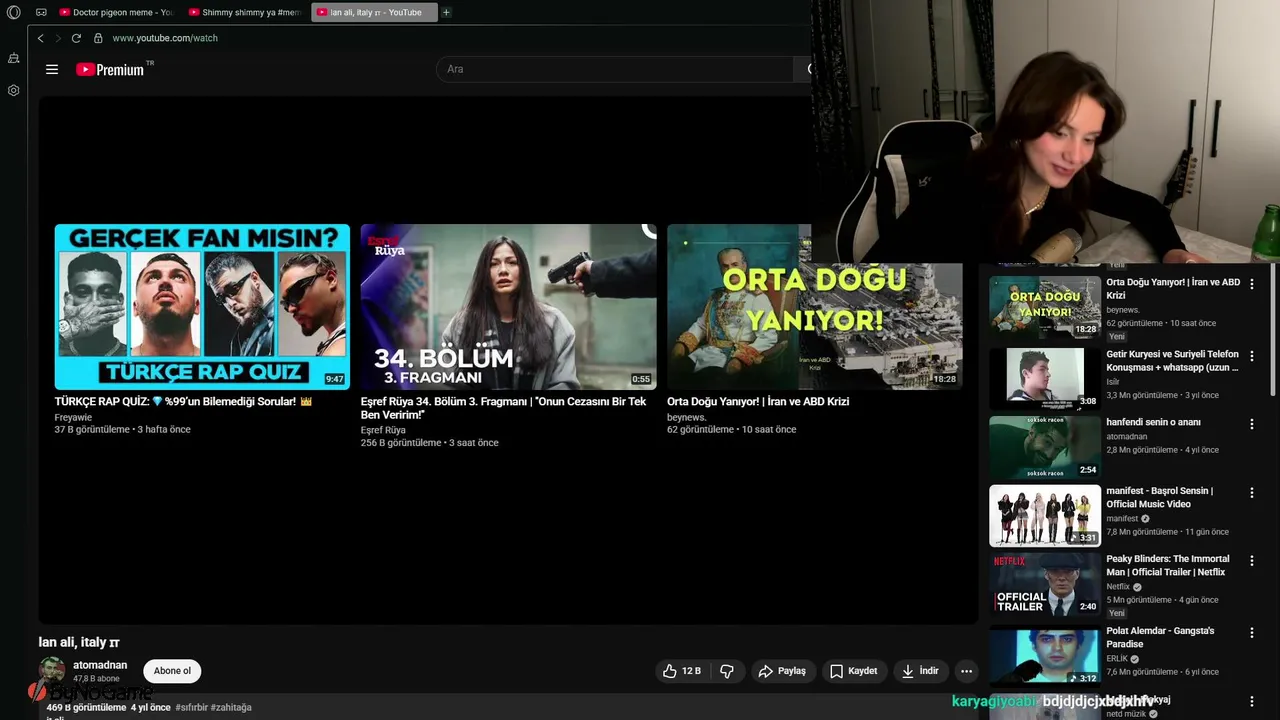
Task: Open Netflix channel name in sidebar
Action: coord(1117,587)
